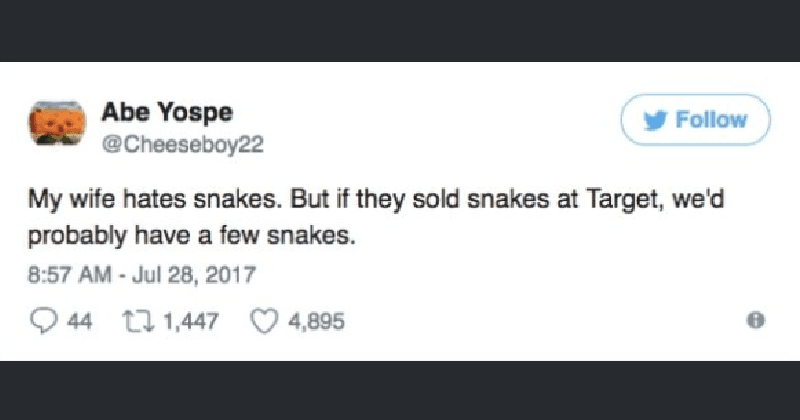Screen dimensions: 800x420
Task: Follow the account via Follow text
Action: (x=711, y=120)
